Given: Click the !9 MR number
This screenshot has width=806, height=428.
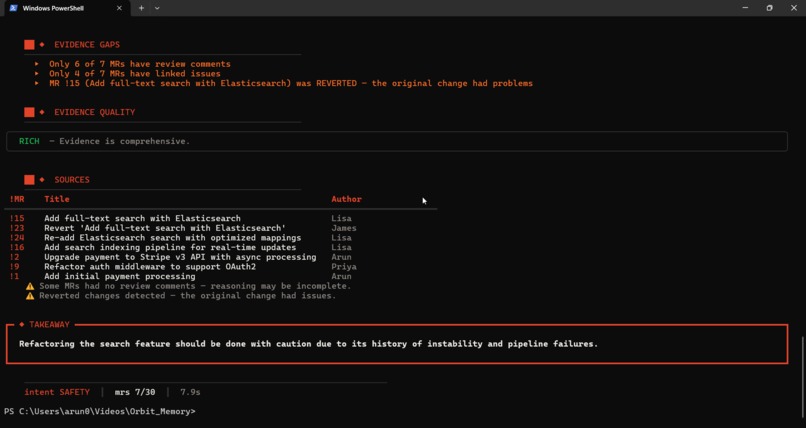Looking at the screenshot, I should tap(14, 267).
